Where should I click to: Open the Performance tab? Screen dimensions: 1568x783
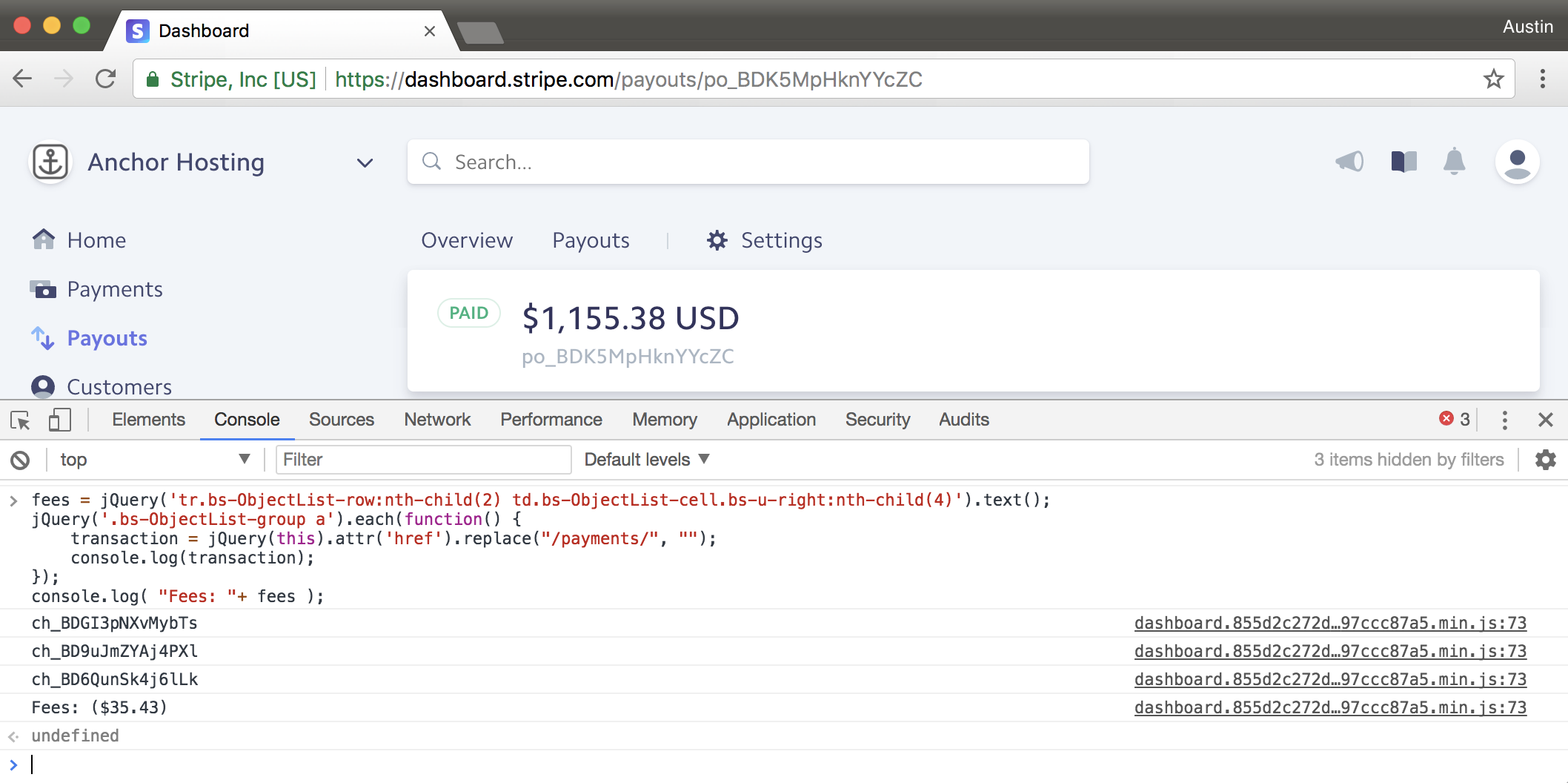(551, 420)
